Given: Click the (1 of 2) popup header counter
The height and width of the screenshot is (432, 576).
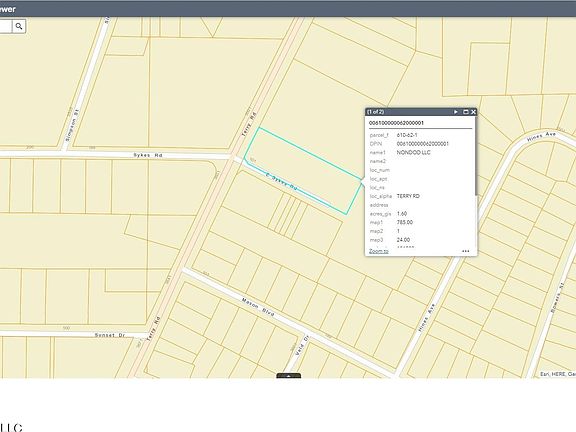Looking at the screenshot, I should 375,112.
